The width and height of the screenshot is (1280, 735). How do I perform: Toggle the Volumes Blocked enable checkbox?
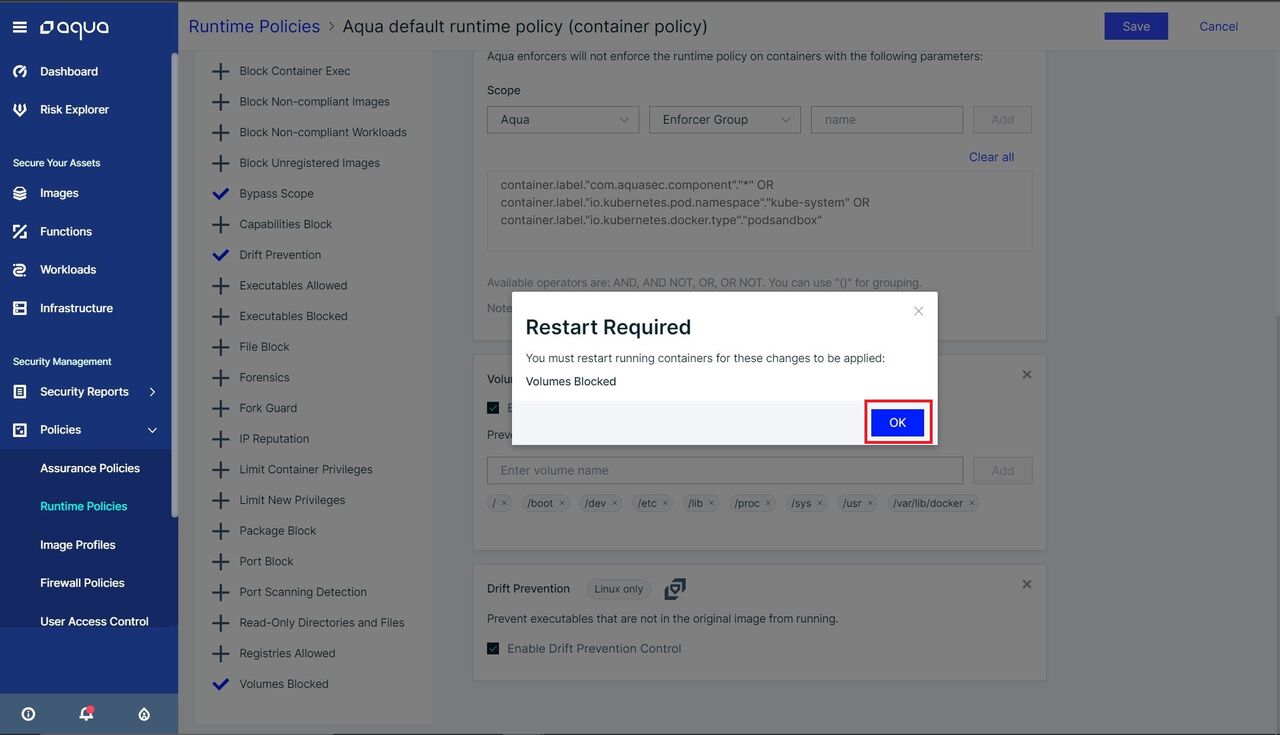tap(493, 408)
